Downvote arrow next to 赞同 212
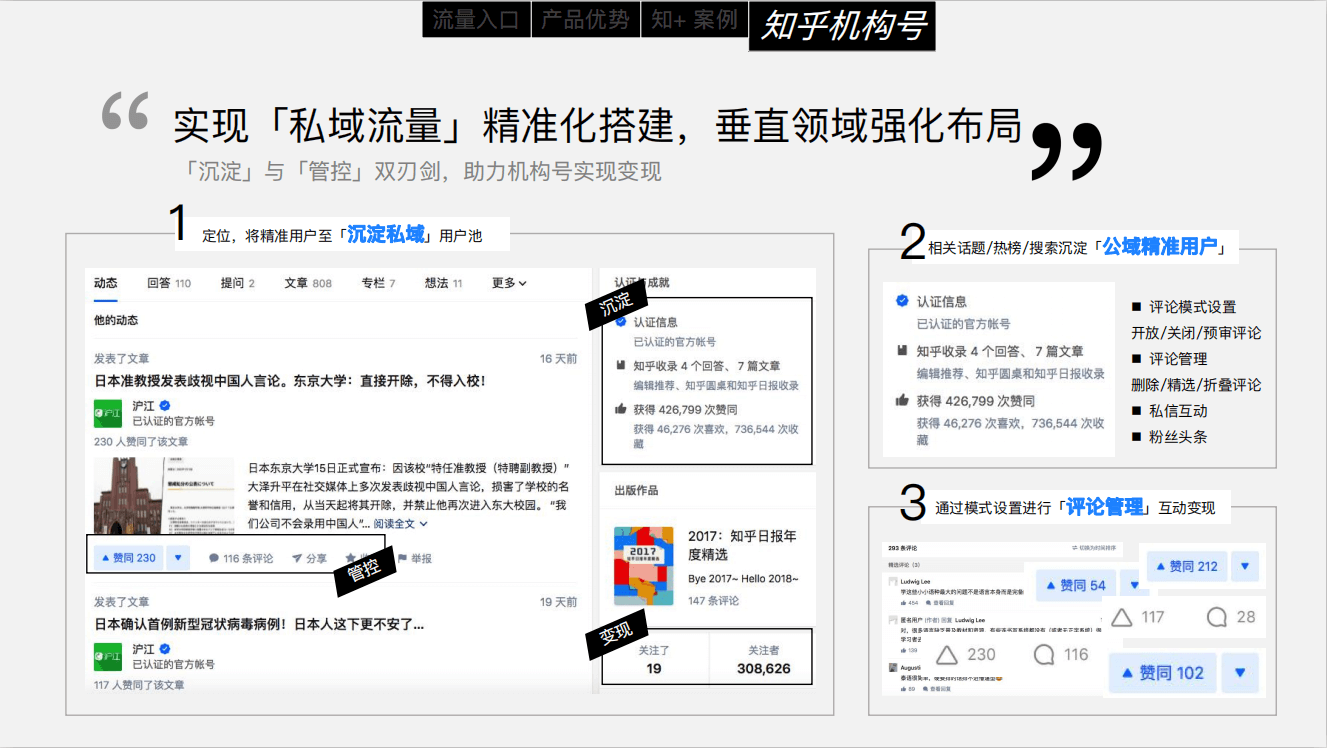The width and height of the screenshot is (1327, 748). 1245,566
